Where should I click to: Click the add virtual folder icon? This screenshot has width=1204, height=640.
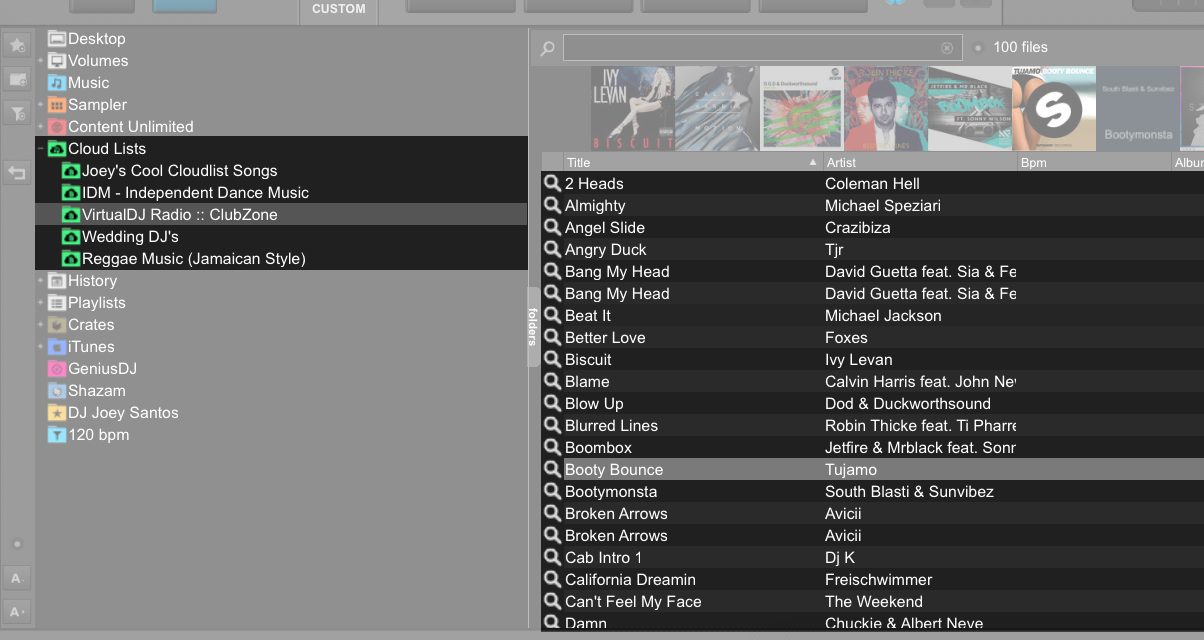coord(17,79)
